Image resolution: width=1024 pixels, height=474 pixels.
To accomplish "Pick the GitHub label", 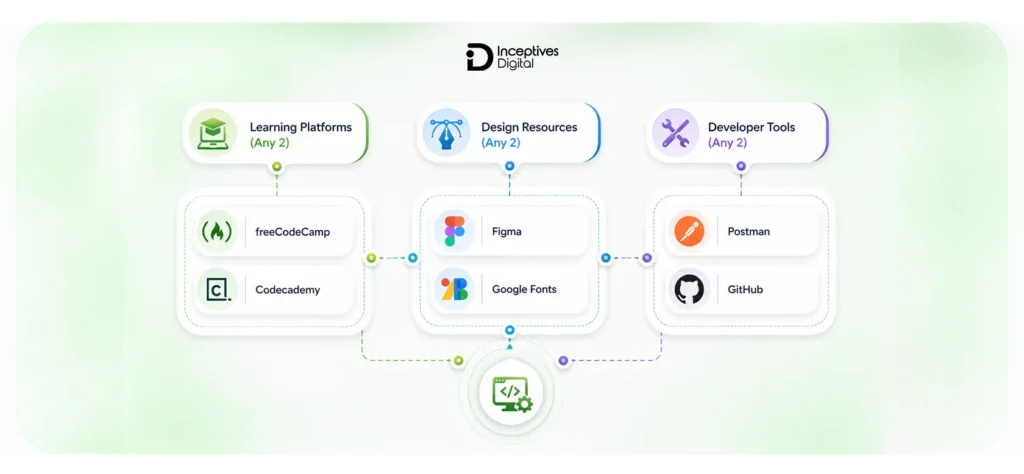I will click(x=745, y=289).
